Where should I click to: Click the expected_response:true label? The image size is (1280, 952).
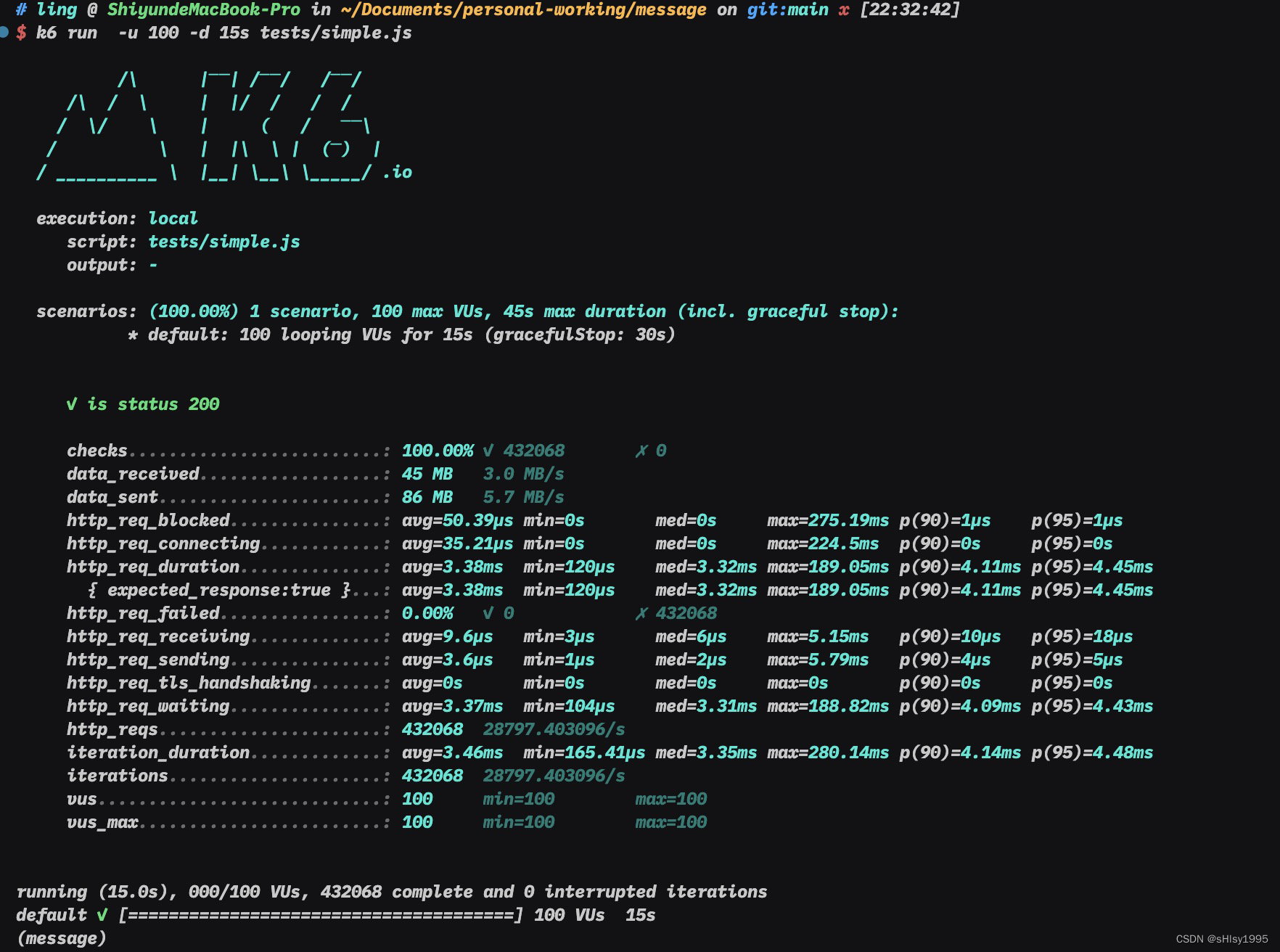click(x=219, y=590)
